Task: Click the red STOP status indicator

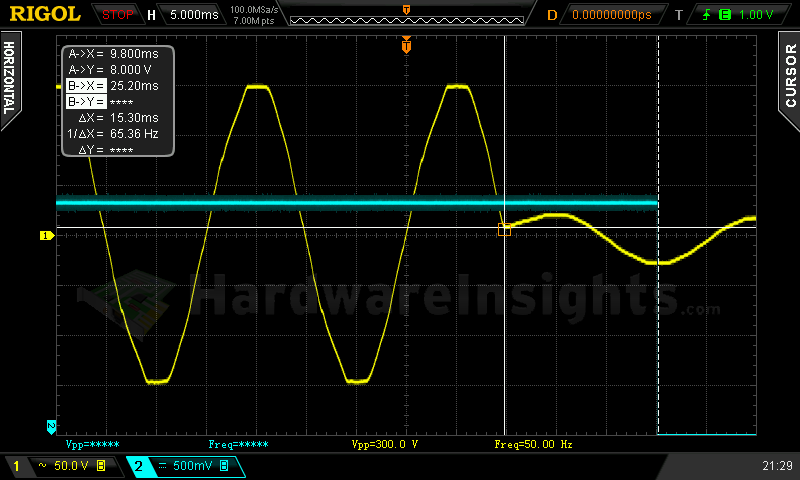Action: [x=118, y=15]
